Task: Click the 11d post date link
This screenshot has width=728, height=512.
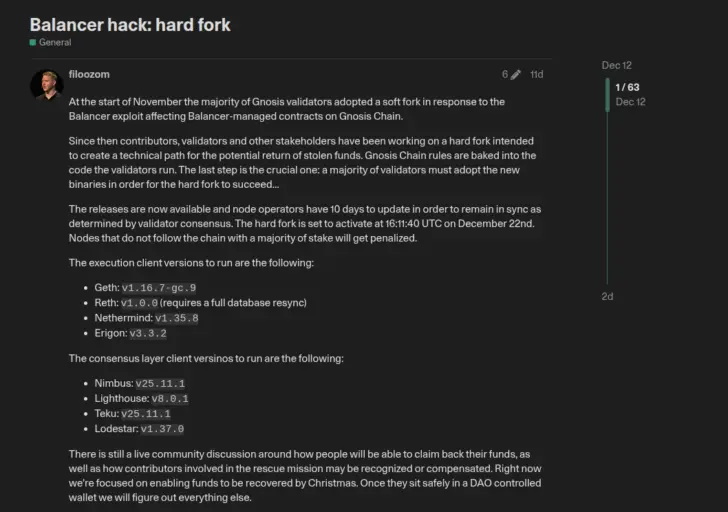Action: tap(537, 74)
